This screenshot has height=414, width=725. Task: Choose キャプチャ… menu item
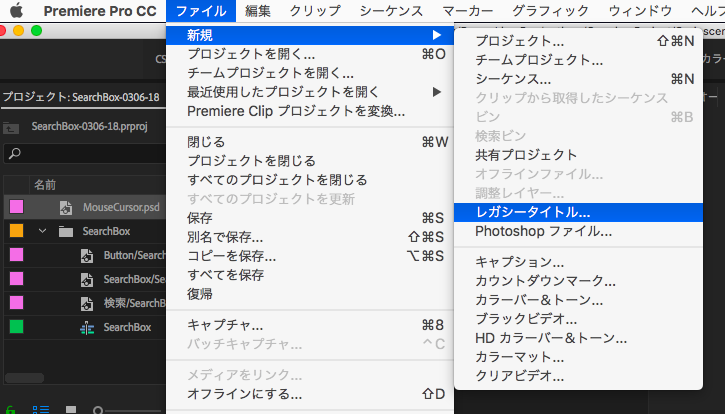pos(310,325)
